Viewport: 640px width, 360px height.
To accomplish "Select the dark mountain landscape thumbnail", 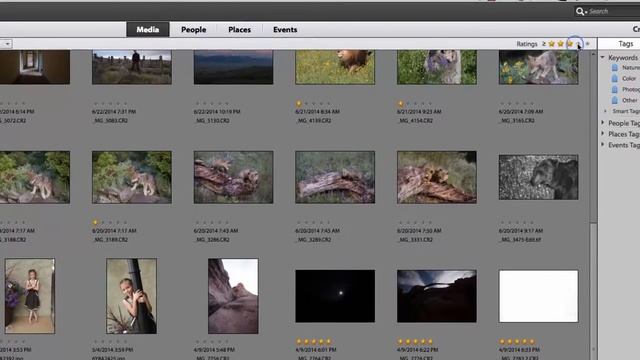I will tap(233, 67).
